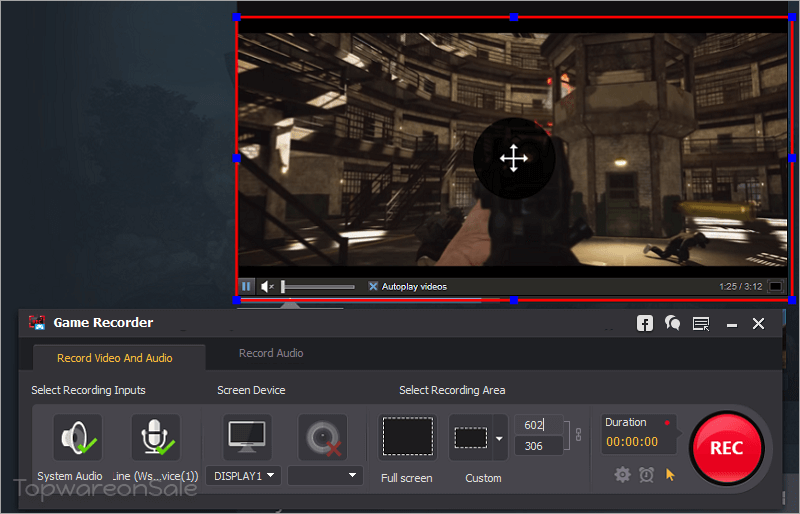Click the bottom-left blue corner handle
Screen dimensions: 800x514
click(236, 300)
